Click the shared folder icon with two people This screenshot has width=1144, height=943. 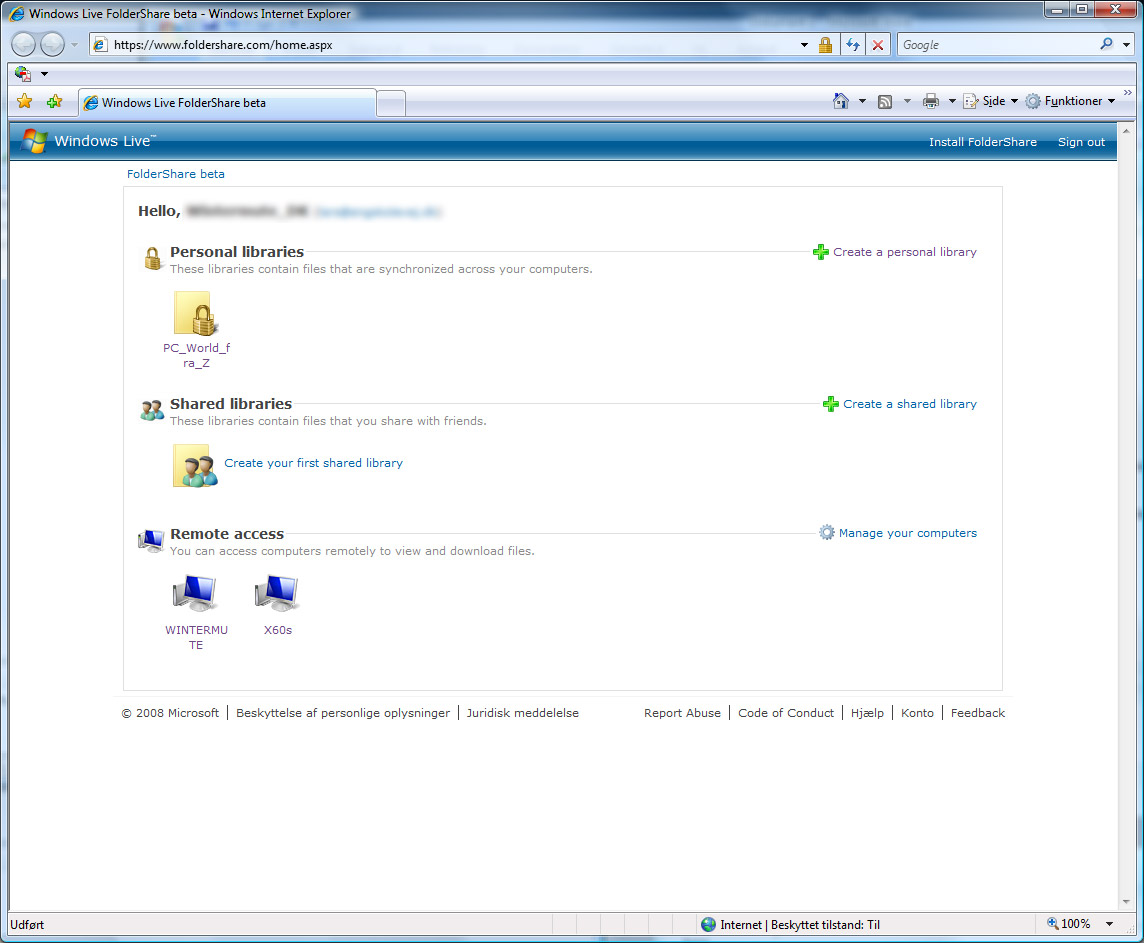tap(195, 465)
